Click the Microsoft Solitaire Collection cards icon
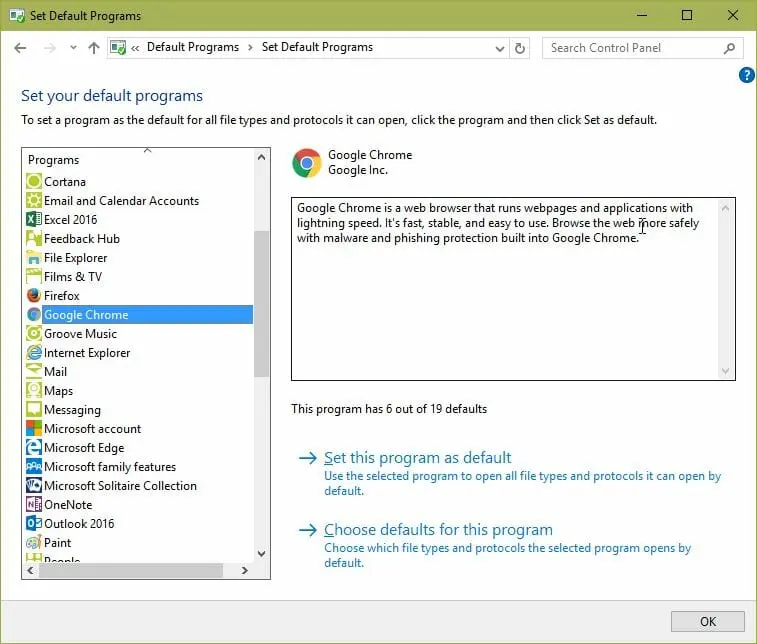 (x=34, y=485)
